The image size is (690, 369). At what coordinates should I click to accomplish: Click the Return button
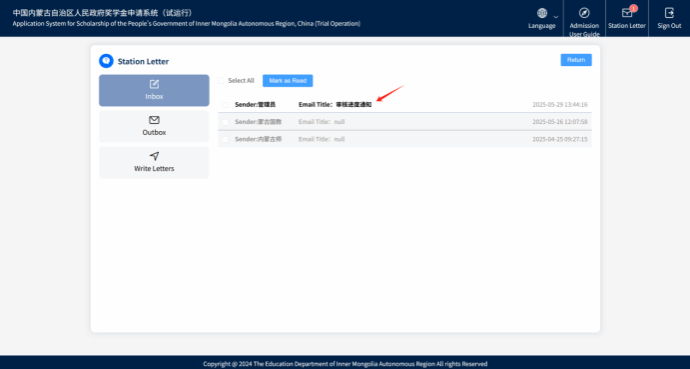[576, 60]
